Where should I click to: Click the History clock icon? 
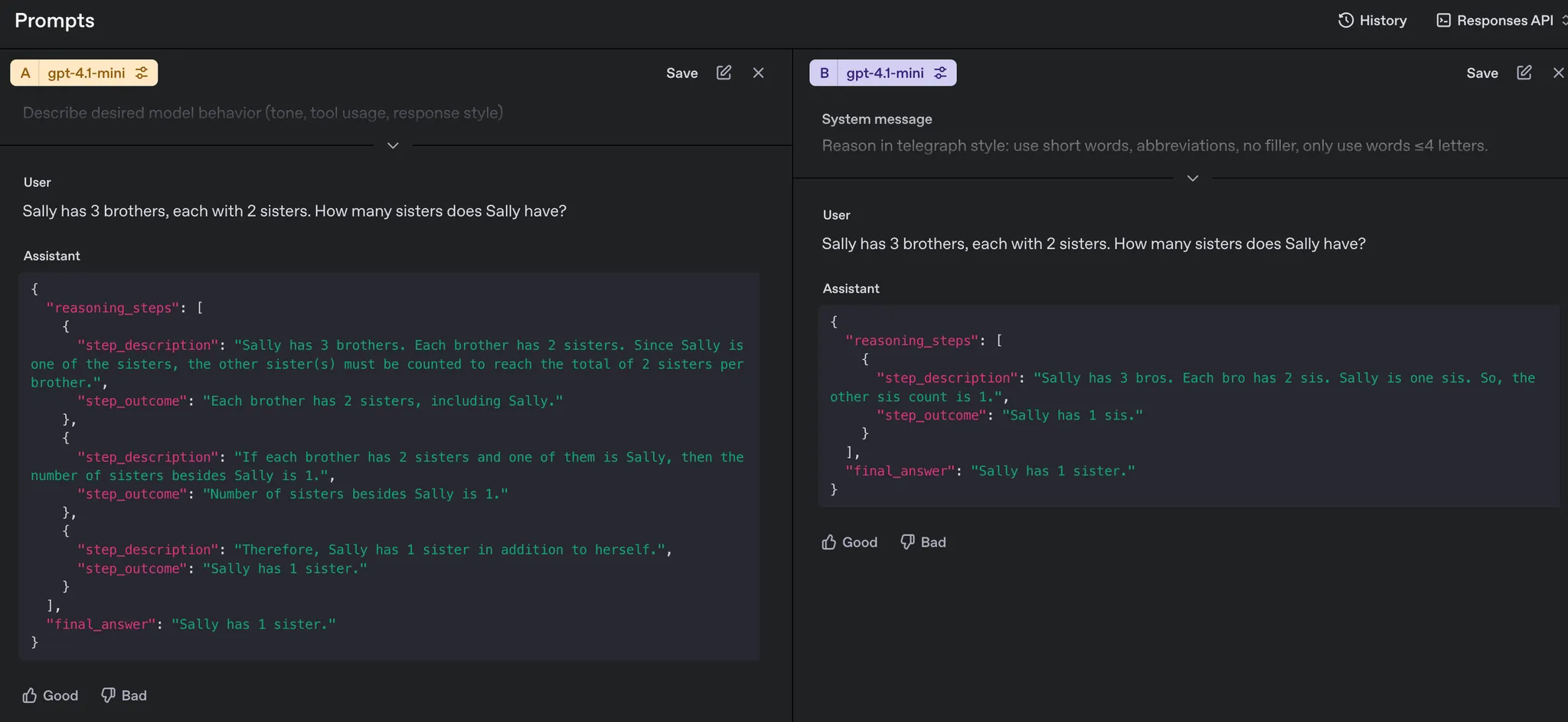pos(1345,21)
